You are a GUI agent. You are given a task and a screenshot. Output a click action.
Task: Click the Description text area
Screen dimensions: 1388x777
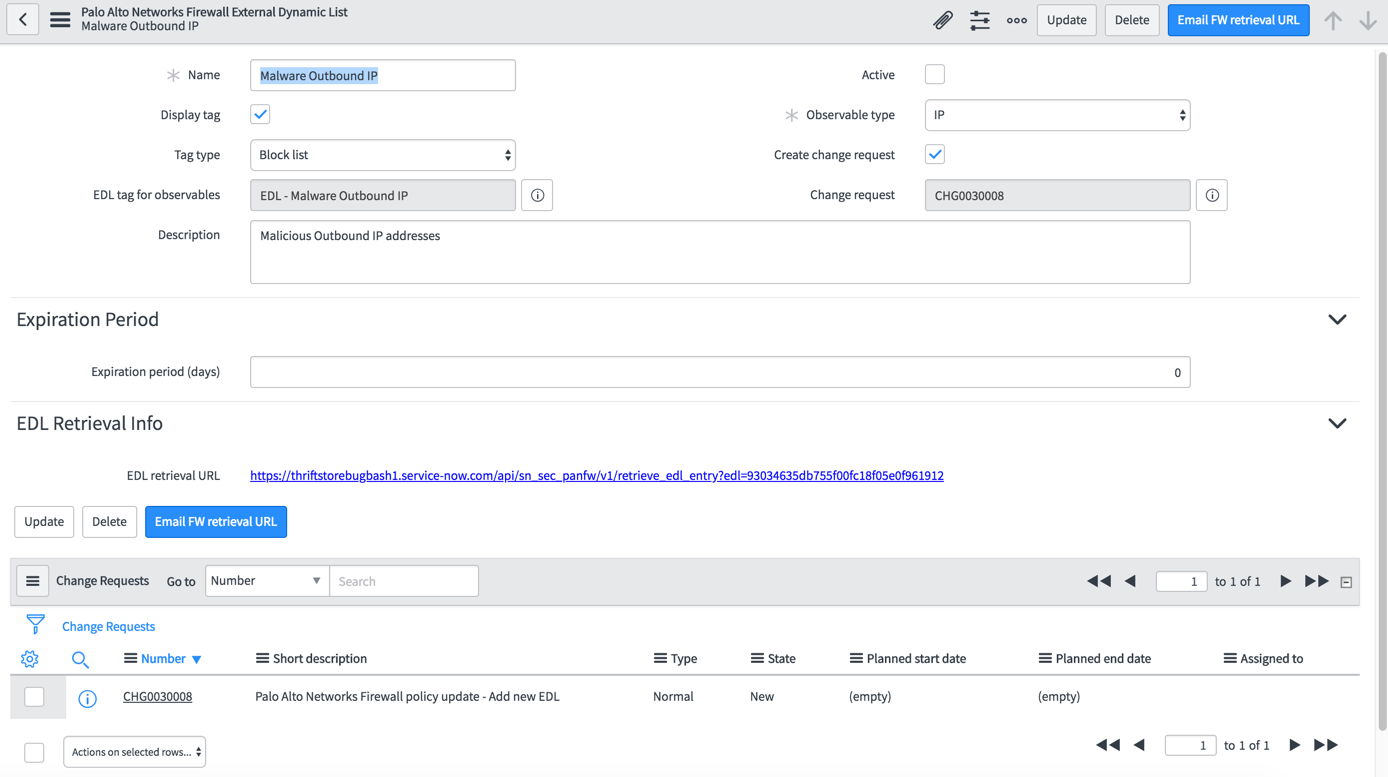(720, 252)
